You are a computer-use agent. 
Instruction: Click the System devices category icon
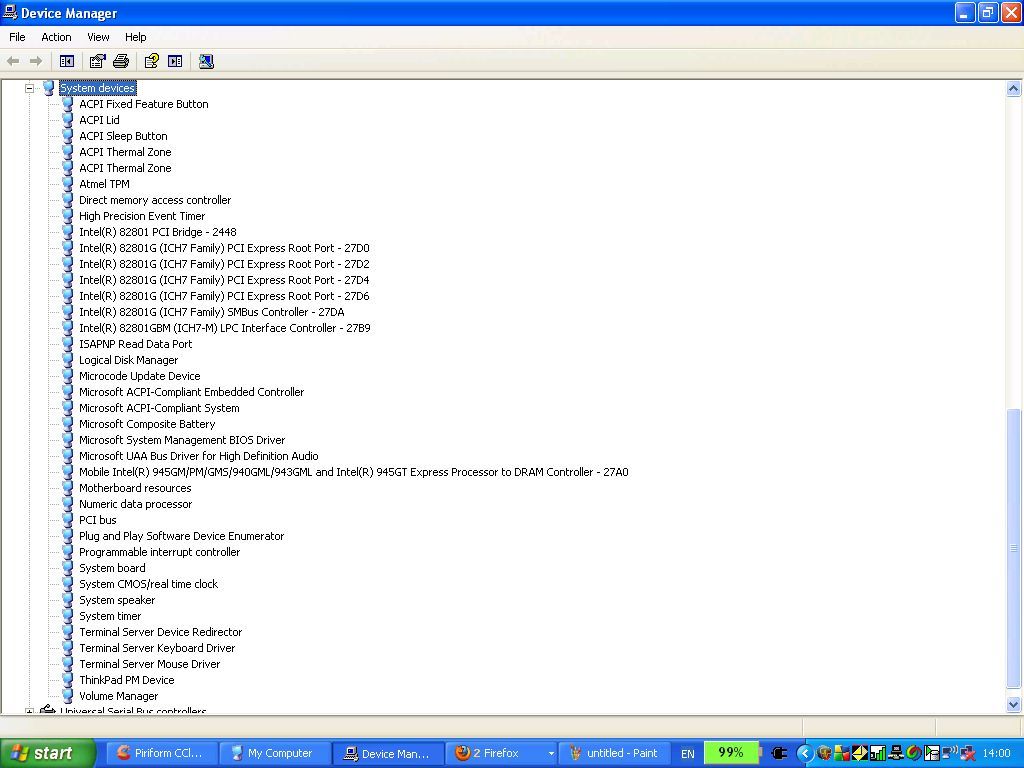pos(48,88)
